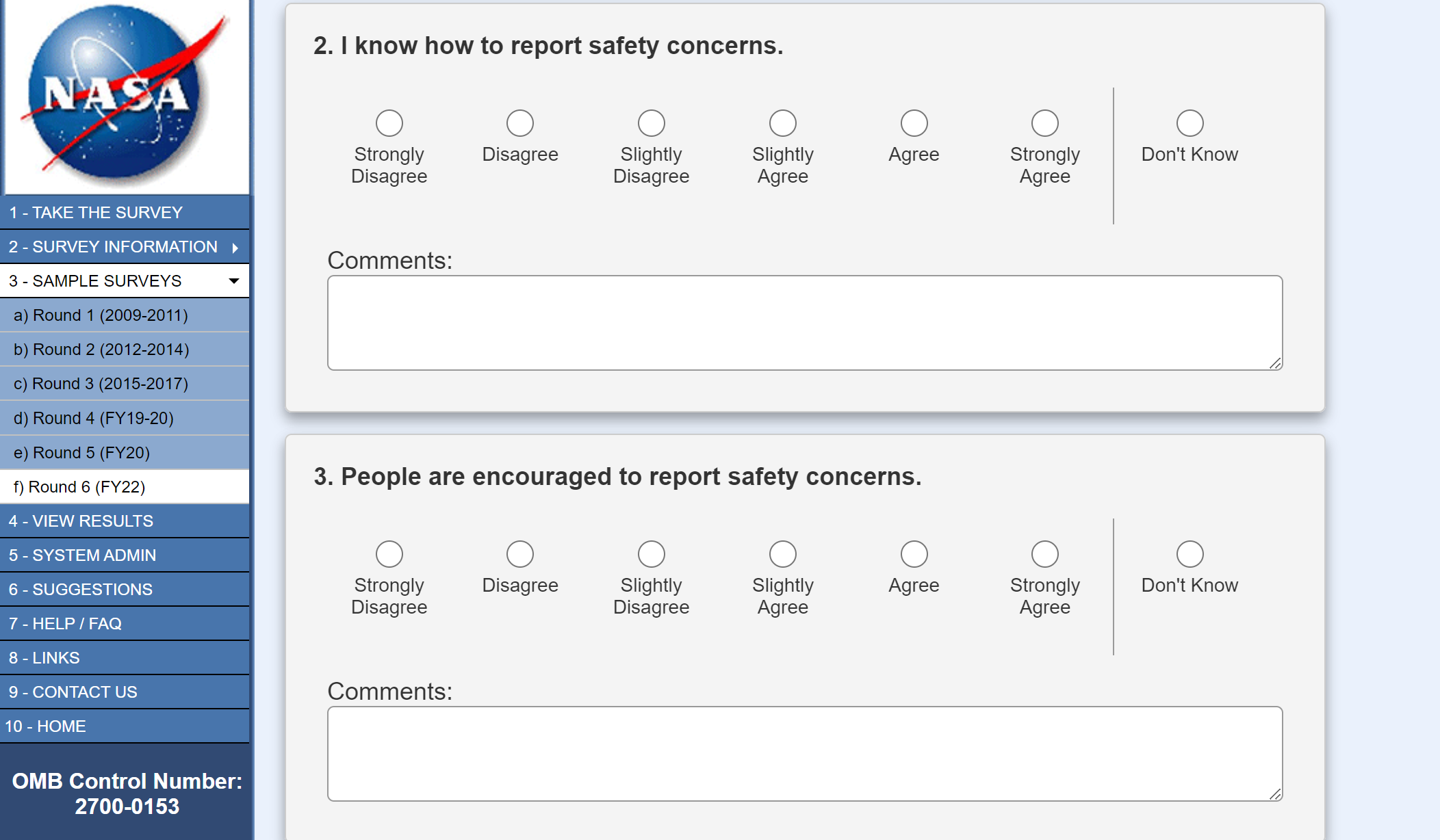
Task: Expand the Survey Information submenu arrow
Action: pos(235,248)
